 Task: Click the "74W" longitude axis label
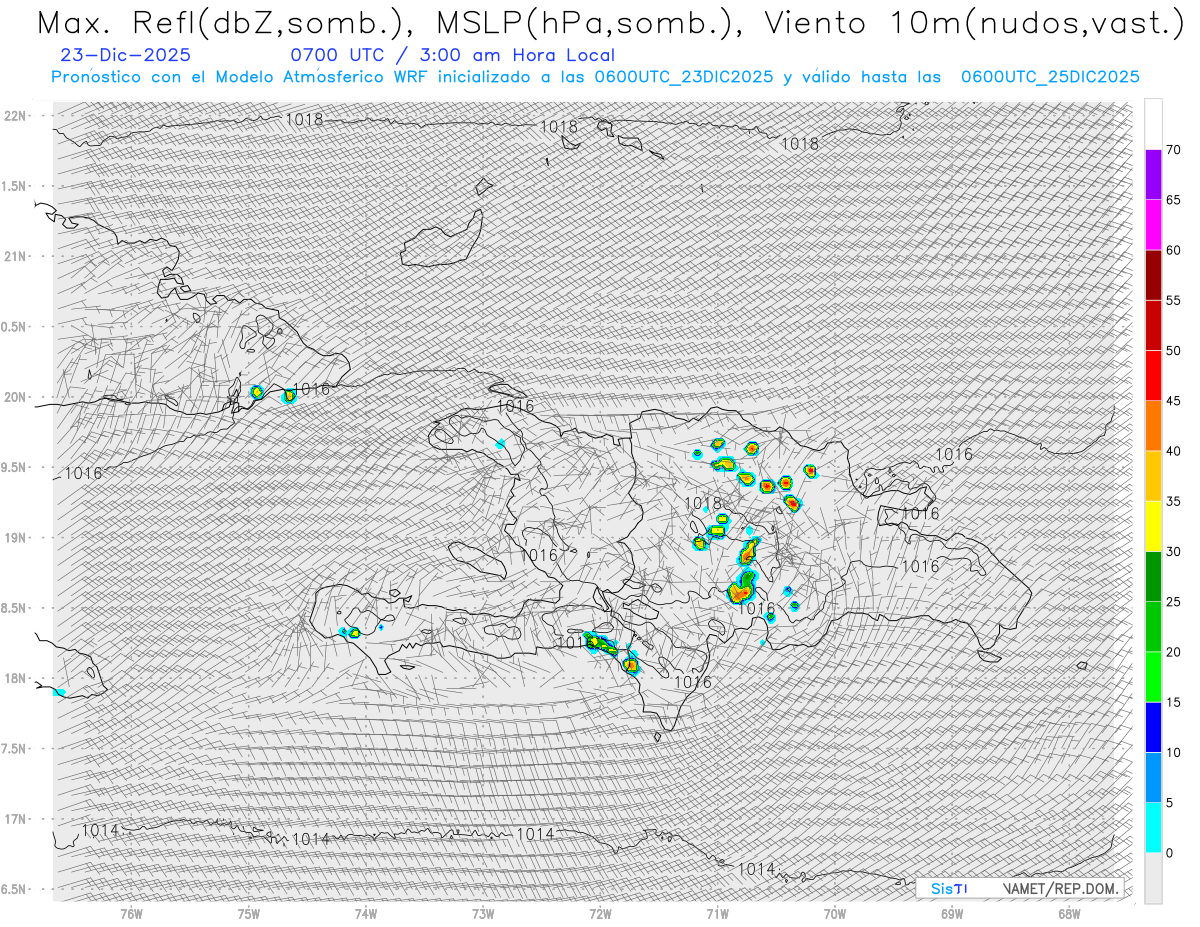(x=365, y=913)
